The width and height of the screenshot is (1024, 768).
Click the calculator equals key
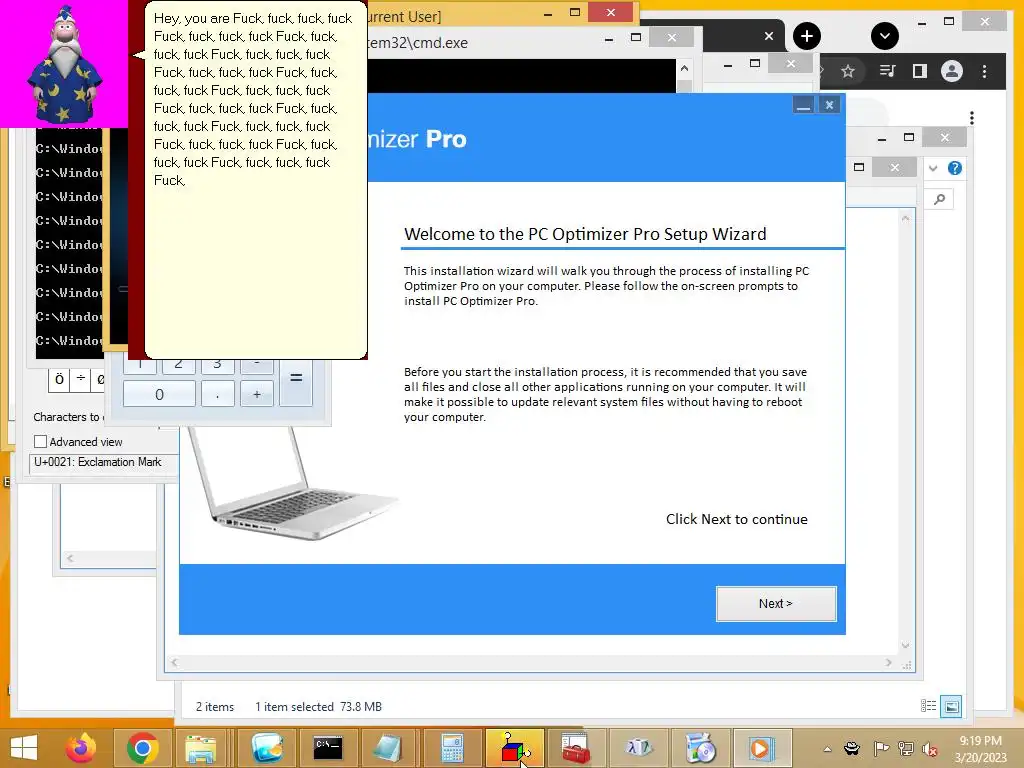click(296, 379)
